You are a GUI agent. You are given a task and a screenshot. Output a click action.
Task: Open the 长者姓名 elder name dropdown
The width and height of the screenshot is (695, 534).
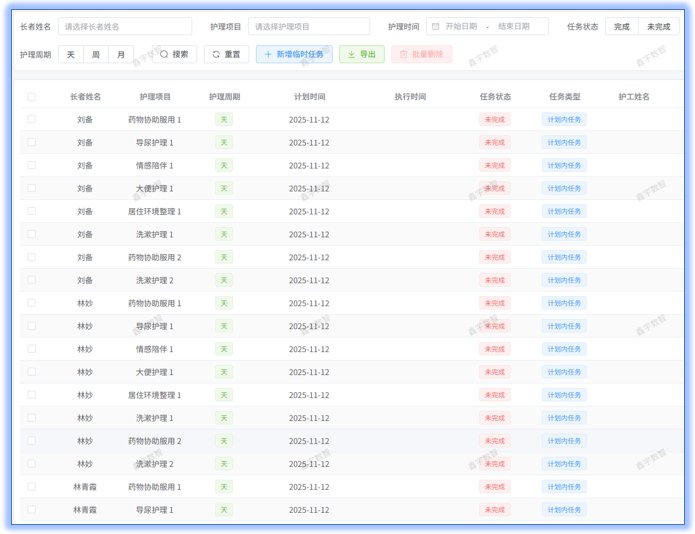(x=125, y=27)
